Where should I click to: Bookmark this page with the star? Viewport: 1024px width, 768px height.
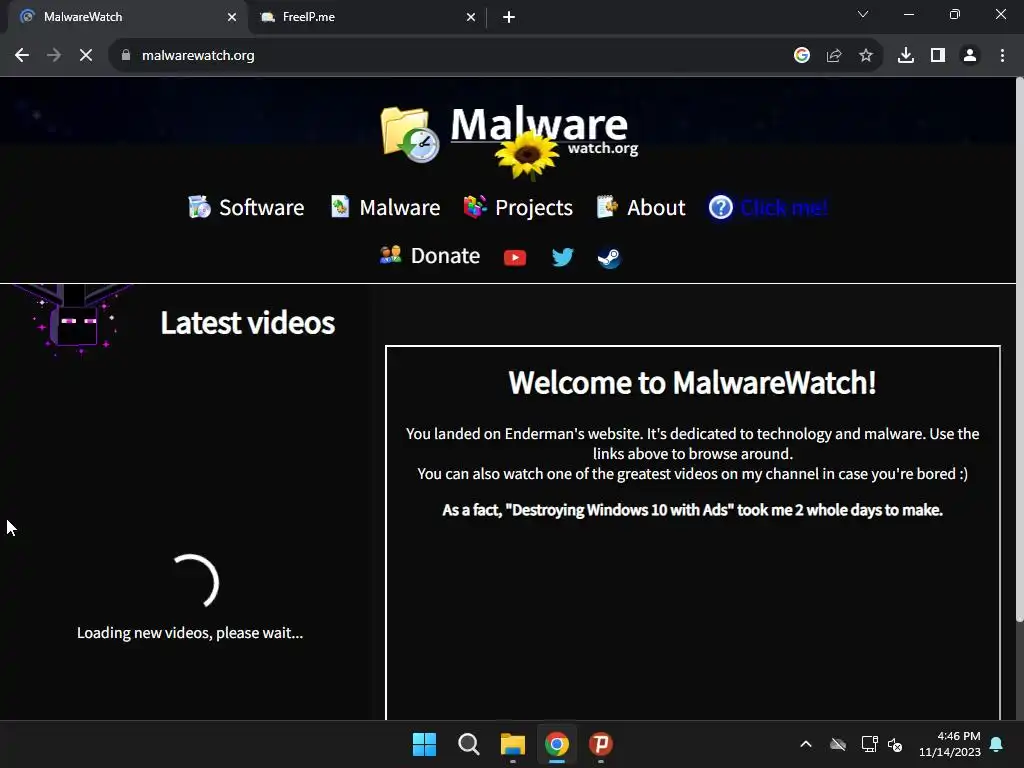866,56
